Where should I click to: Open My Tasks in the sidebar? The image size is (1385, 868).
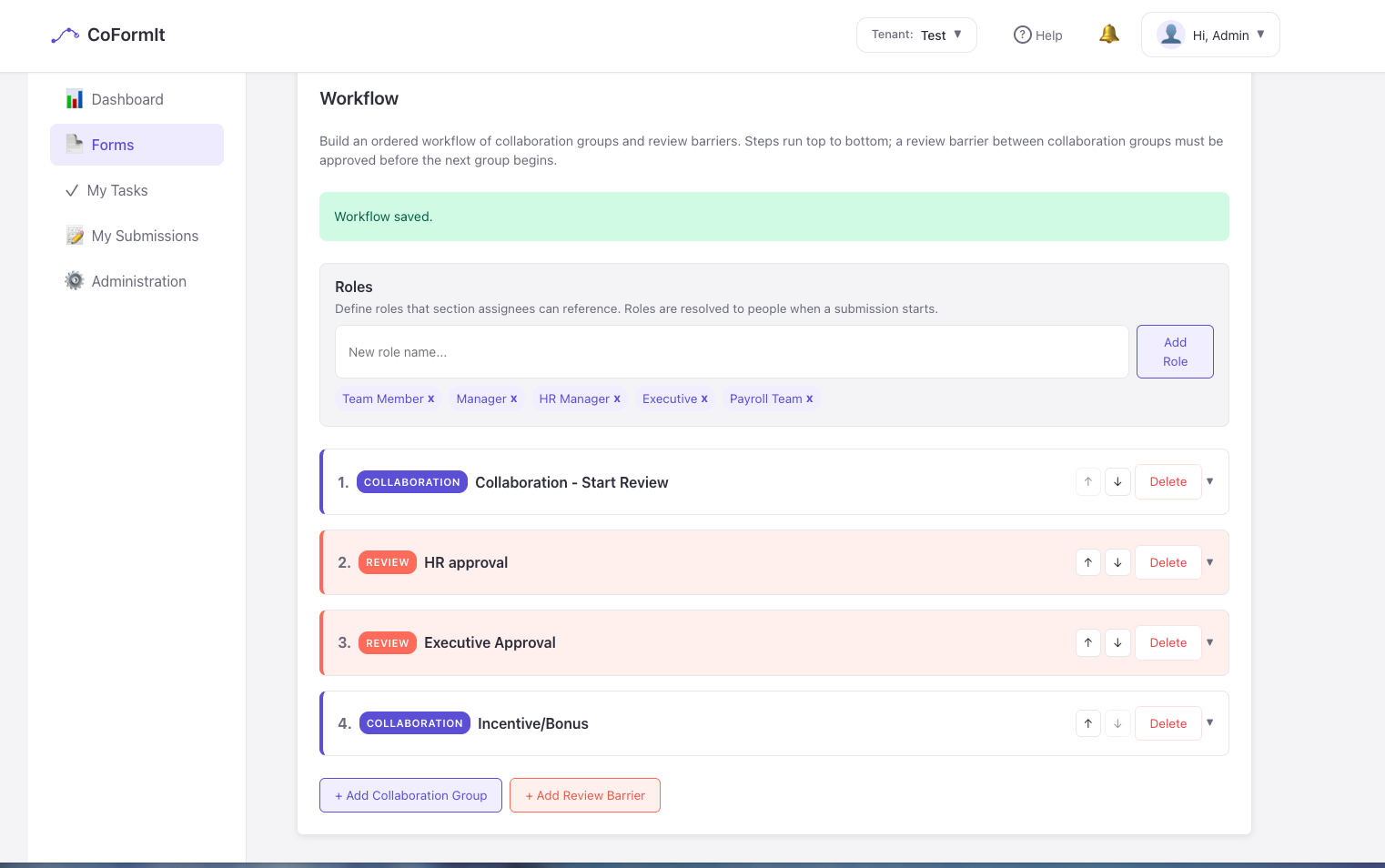(x=136, y=190)
